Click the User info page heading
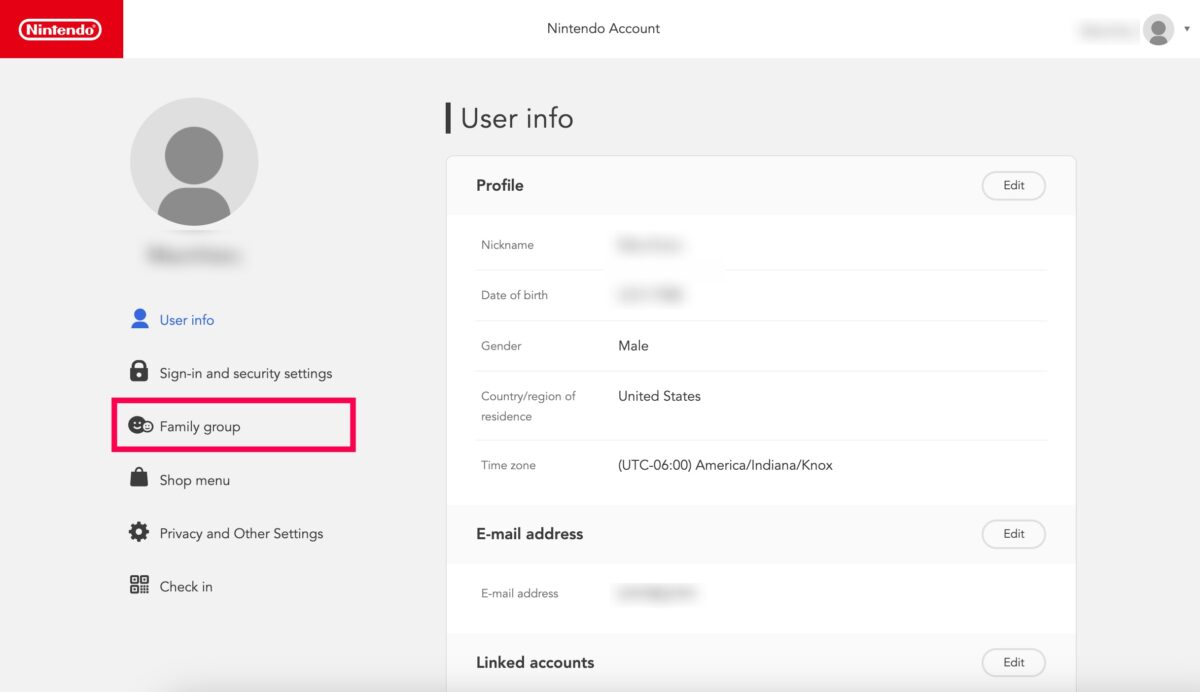 pos(517,118)
